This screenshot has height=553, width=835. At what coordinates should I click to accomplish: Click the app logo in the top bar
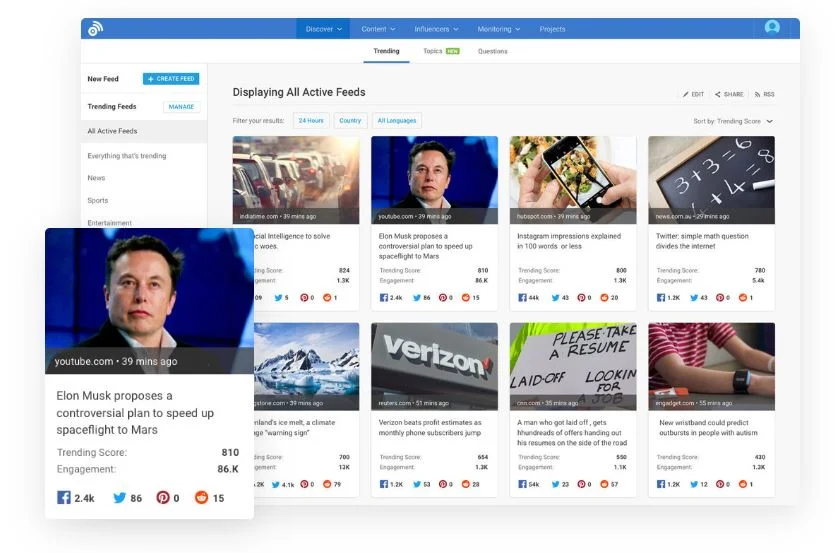coord(95,28)
